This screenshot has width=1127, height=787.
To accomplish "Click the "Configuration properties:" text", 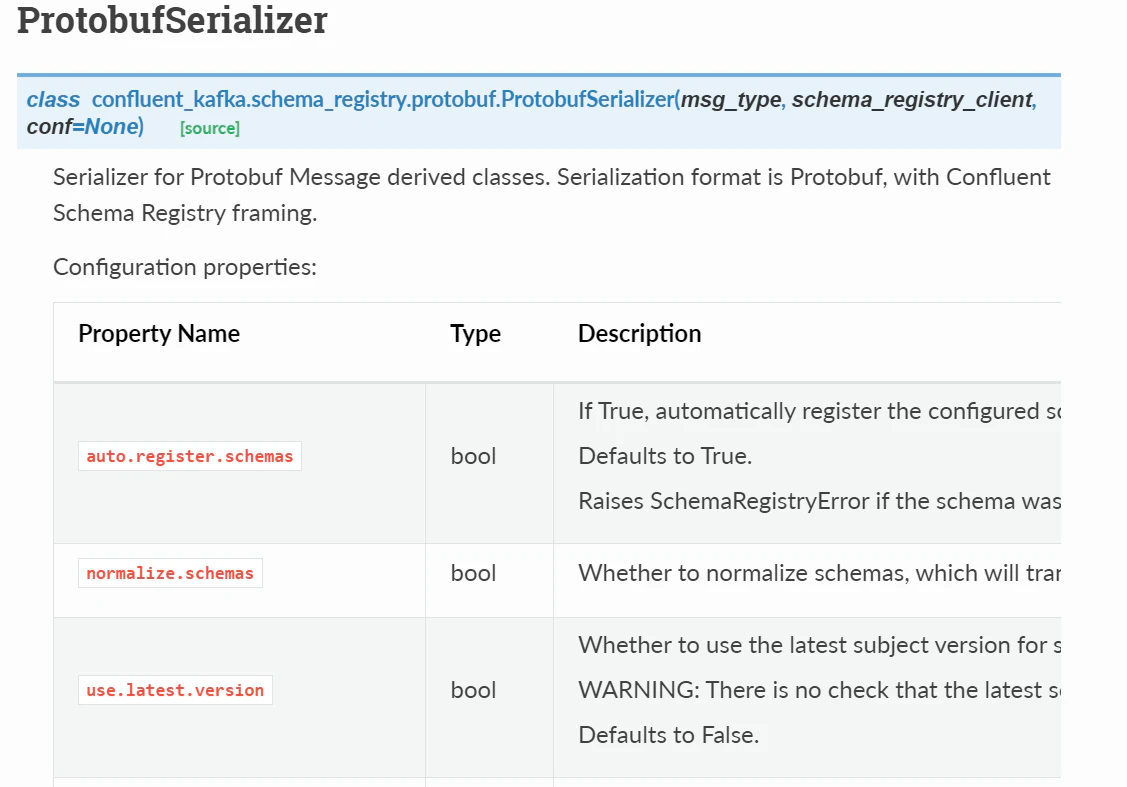I will 185,267.
